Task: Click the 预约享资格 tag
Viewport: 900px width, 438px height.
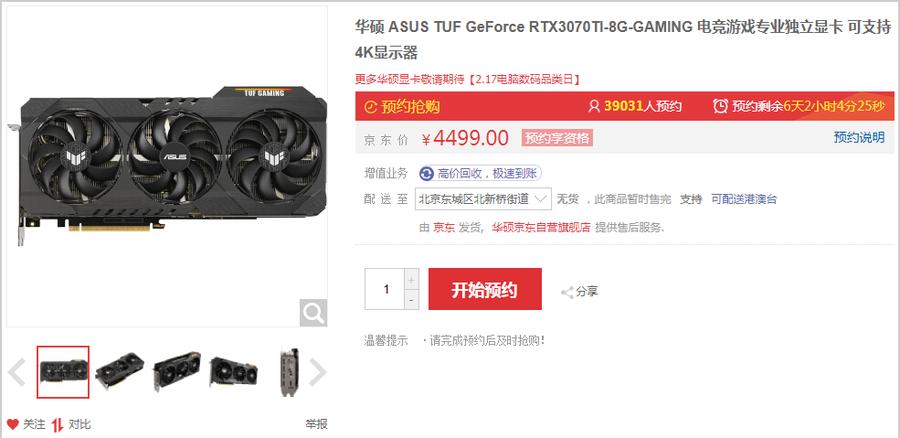Action: point(557,138)
